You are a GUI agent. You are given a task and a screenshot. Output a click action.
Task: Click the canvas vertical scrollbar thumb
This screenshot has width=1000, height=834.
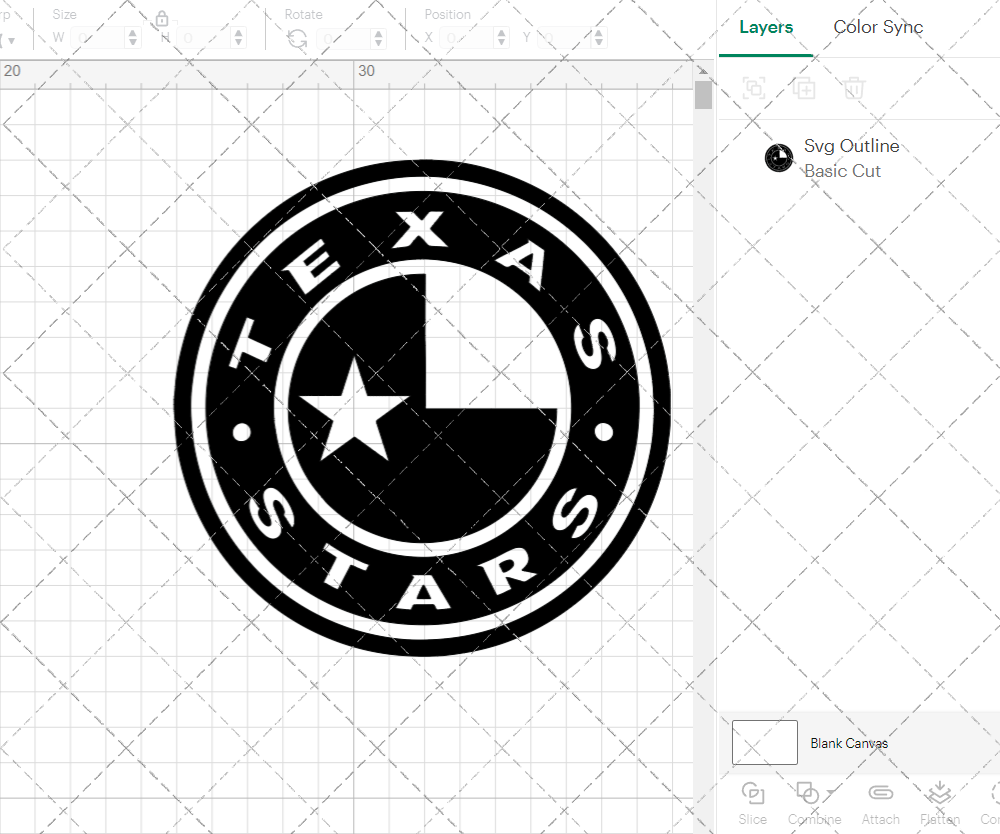coord(703,94)
